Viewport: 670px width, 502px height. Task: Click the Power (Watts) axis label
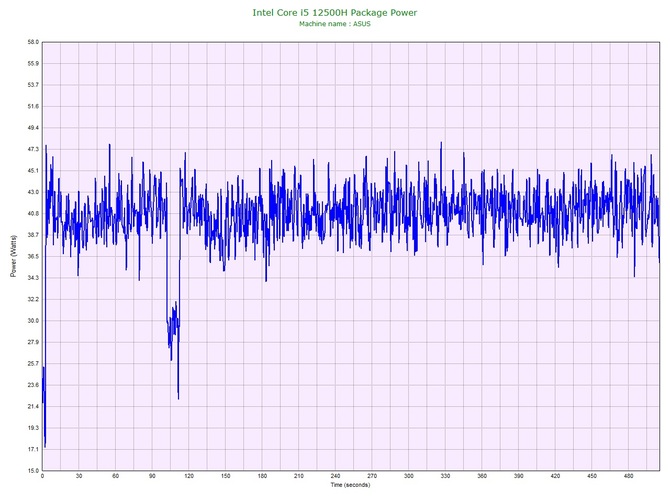point(13,256)
